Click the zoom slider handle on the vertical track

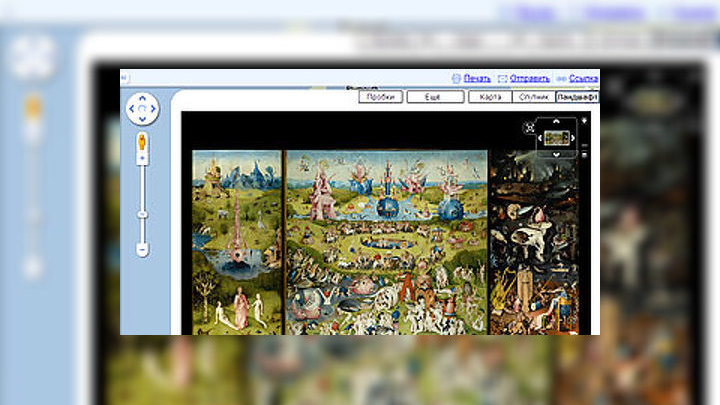point(142,214)
